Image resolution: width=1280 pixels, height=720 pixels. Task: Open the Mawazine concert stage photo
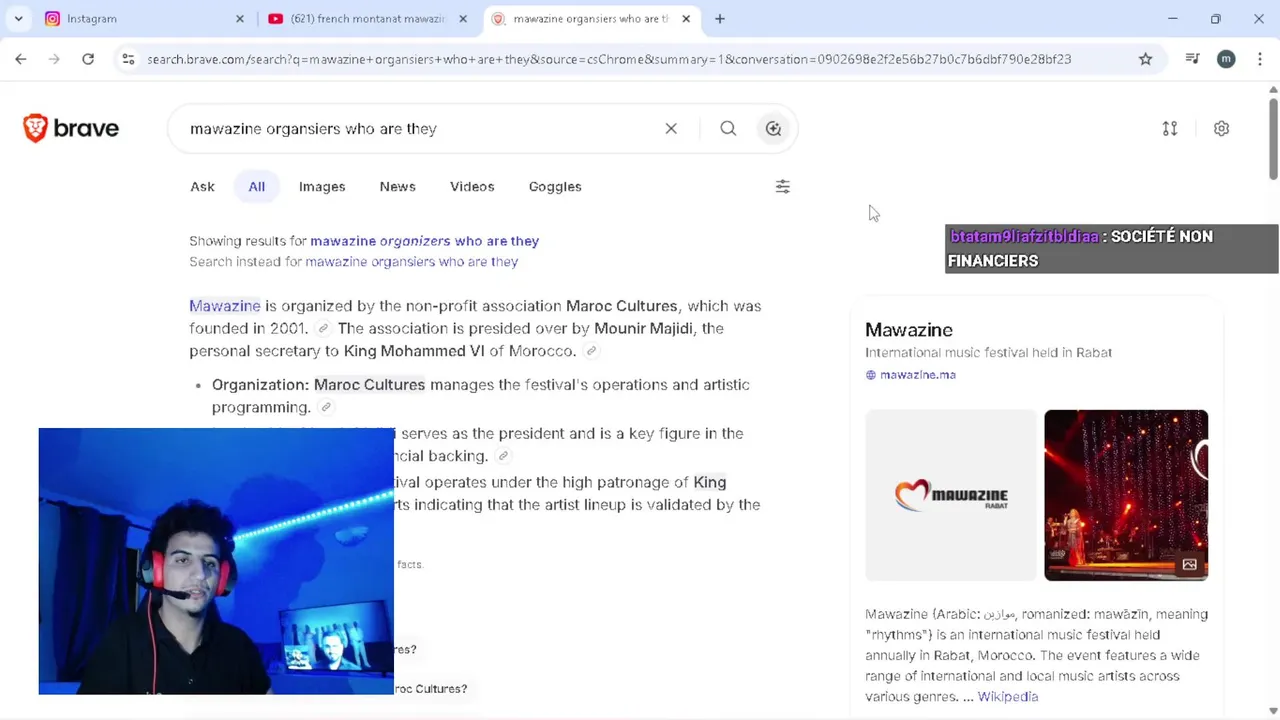1126,495
